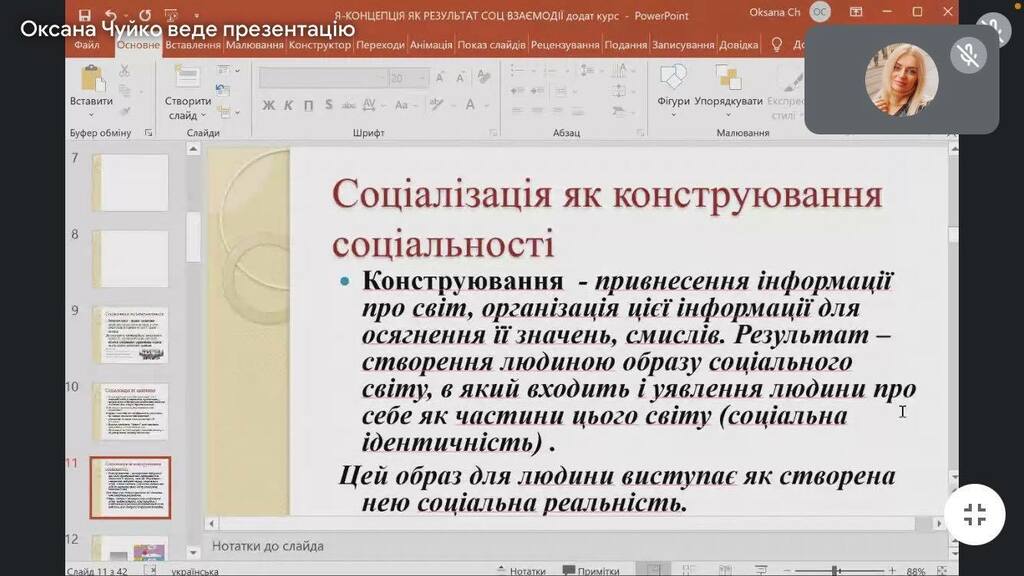Screen dimensions: 1024x576
Task: Exit full screen with the collapse button
Action: tap(974, 515)
